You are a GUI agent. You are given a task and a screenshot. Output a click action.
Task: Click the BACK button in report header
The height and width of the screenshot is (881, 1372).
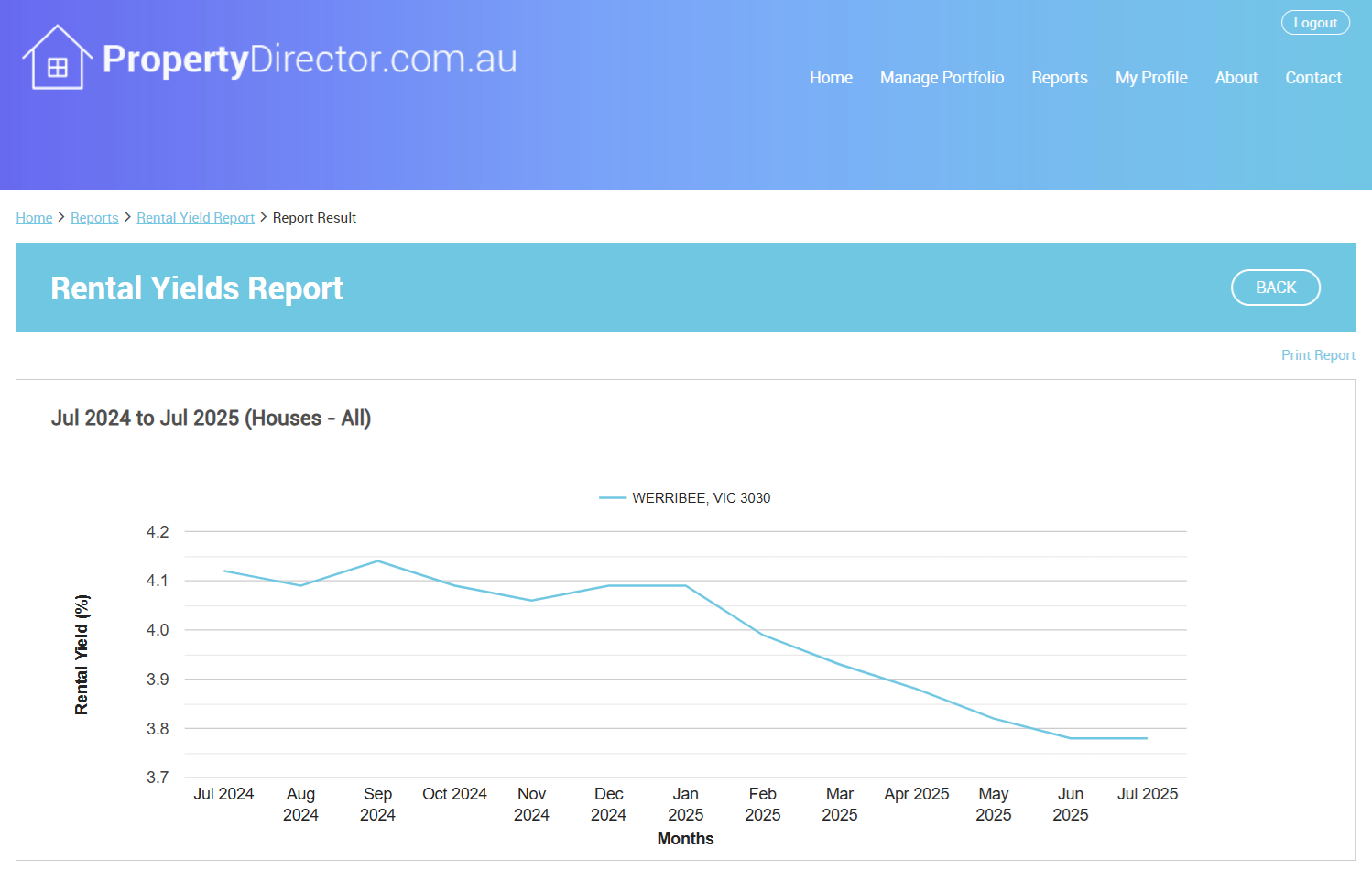tap(1275, 288)
